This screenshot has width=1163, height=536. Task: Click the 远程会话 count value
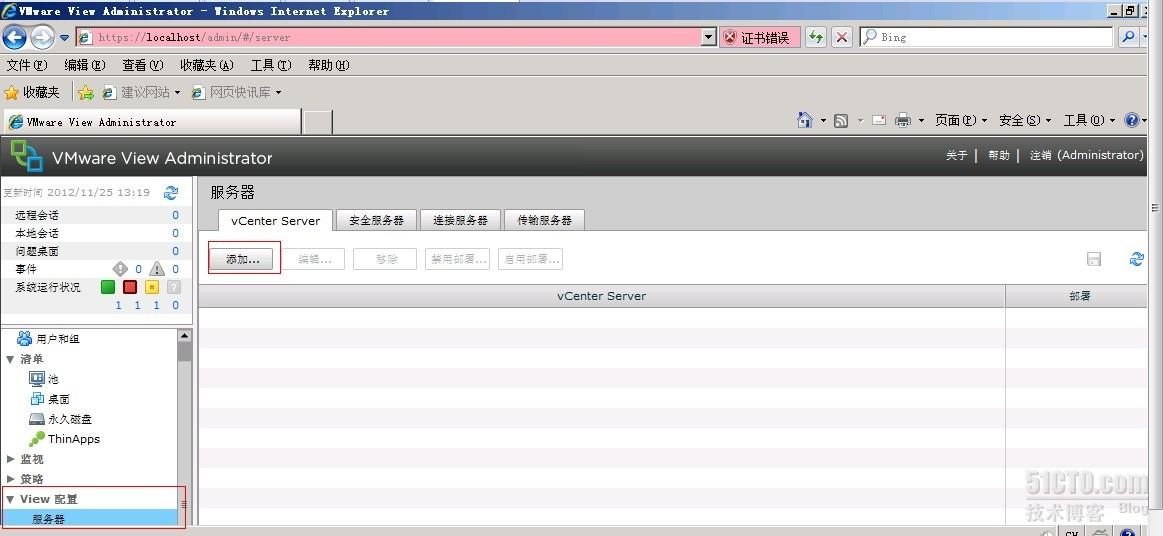coord(176,215)
